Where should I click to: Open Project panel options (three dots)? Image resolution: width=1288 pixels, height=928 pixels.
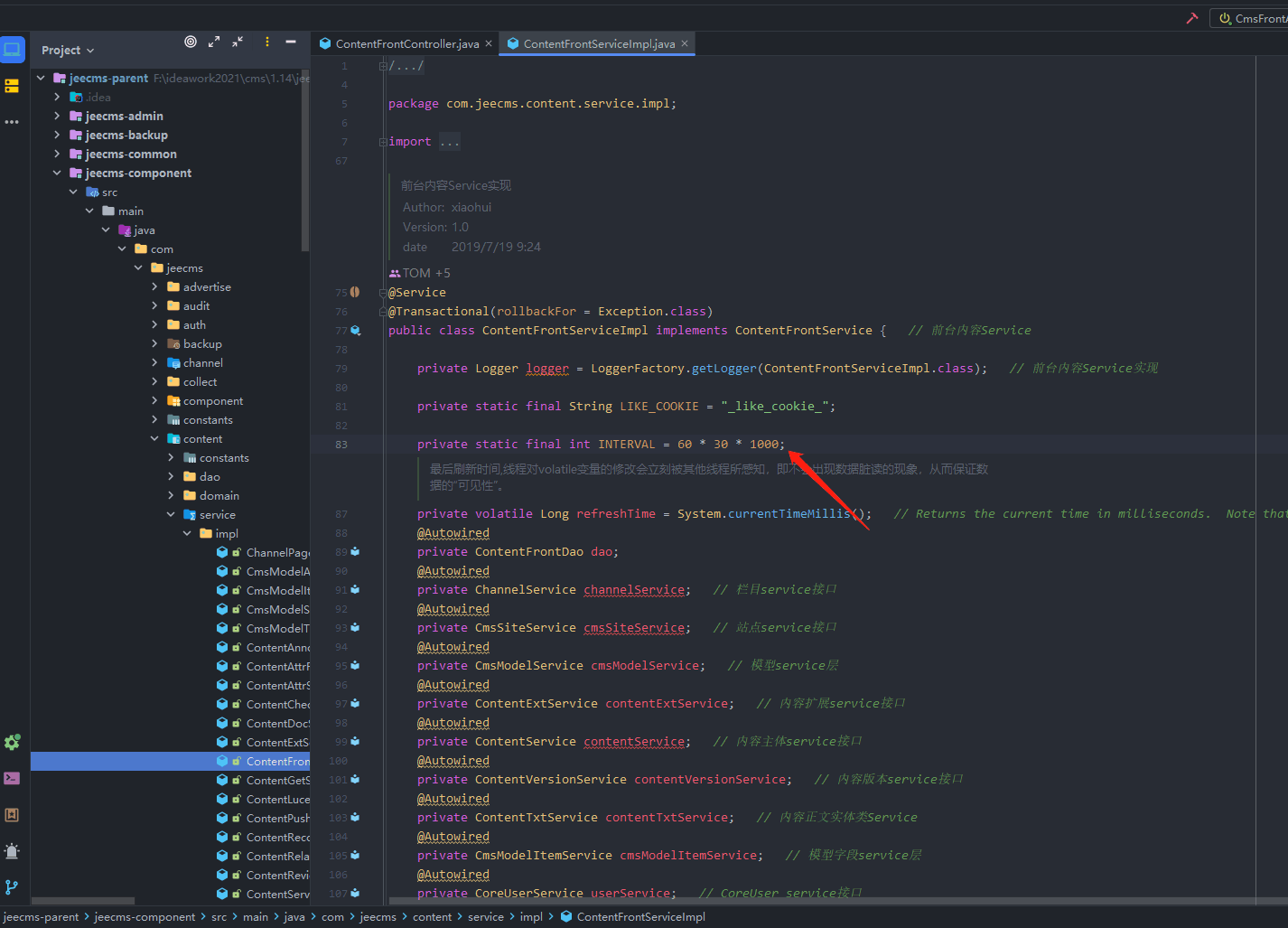pyautogui.click(x=267, y=42)
